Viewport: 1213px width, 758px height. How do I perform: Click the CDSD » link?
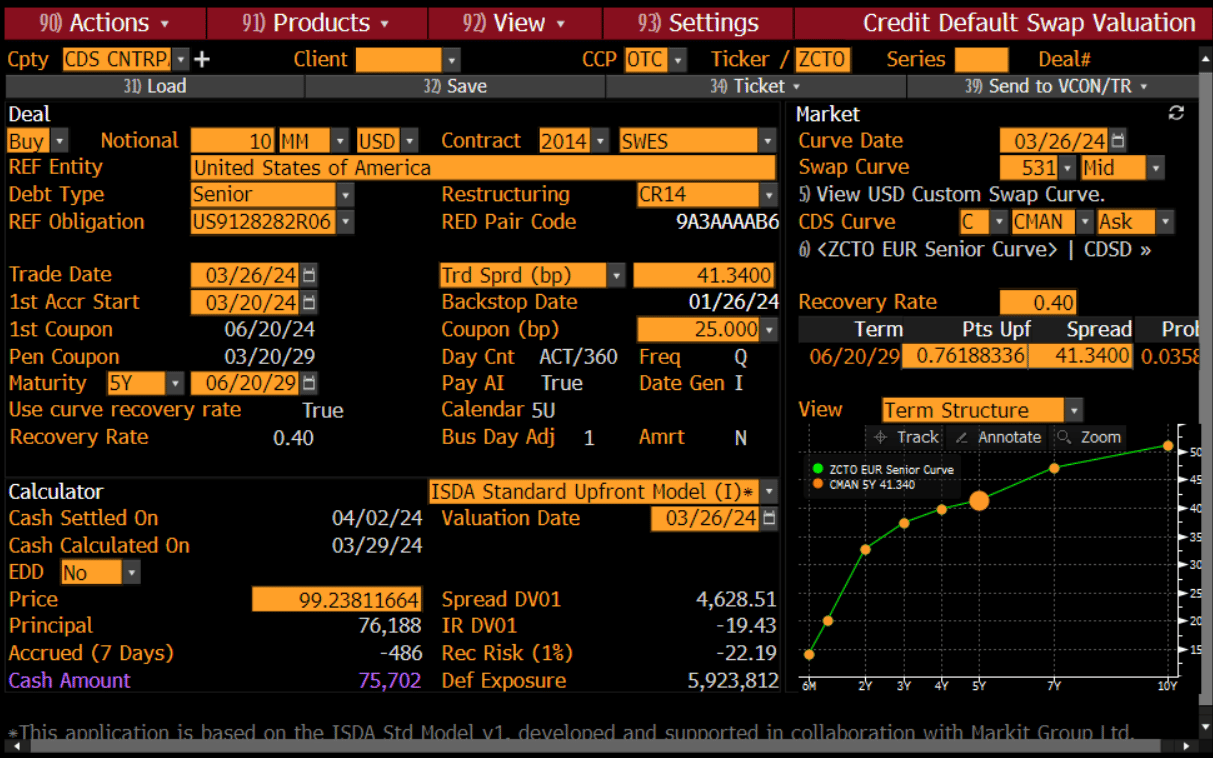pyautogui.click(x=1117, y=249)
